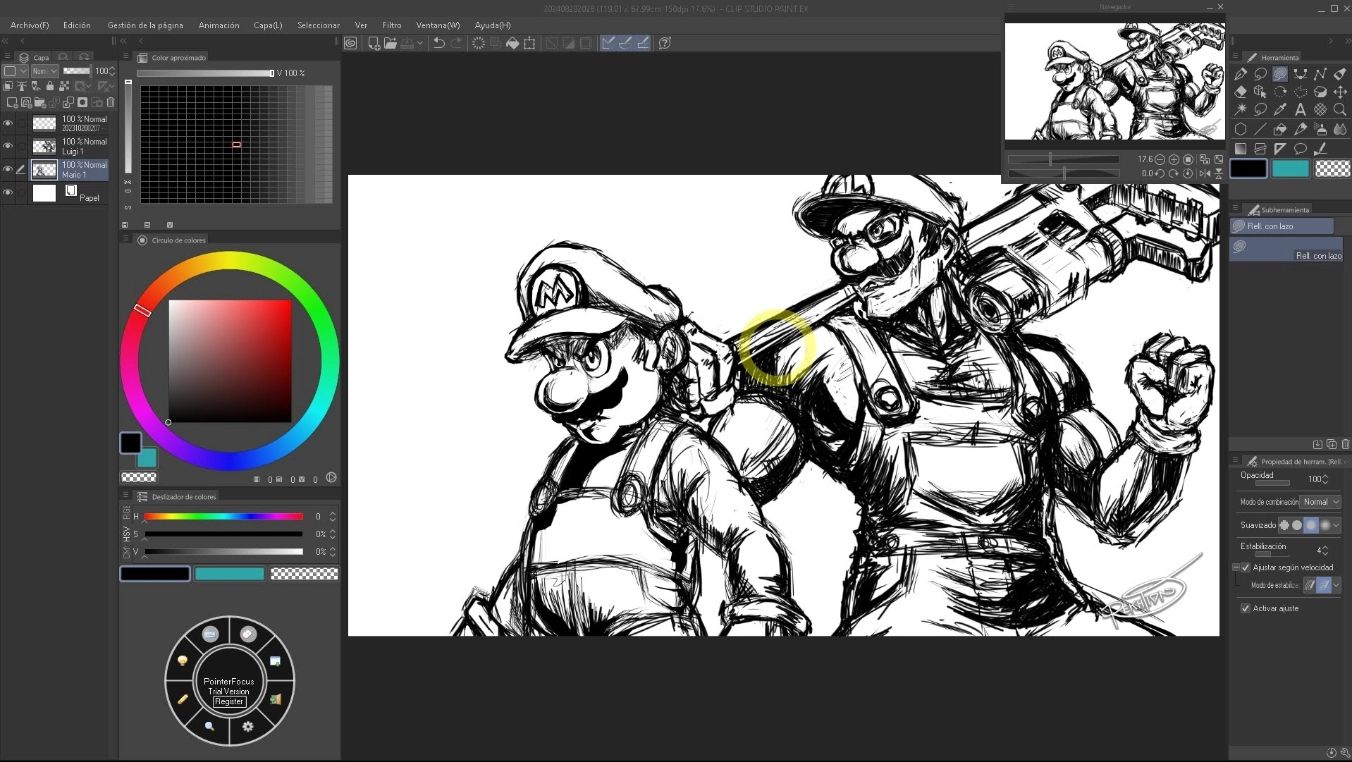Screen dimensions: 1352x762
Task: Open the Filtro menu
Action: coord(392,25)
